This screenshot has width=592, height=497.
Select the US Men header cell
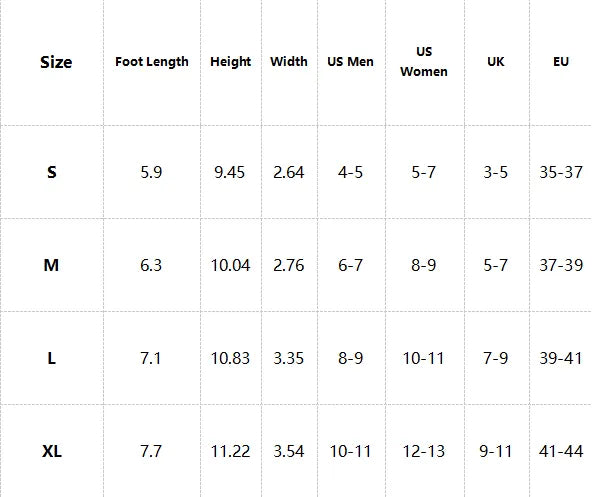coord(350,62)
